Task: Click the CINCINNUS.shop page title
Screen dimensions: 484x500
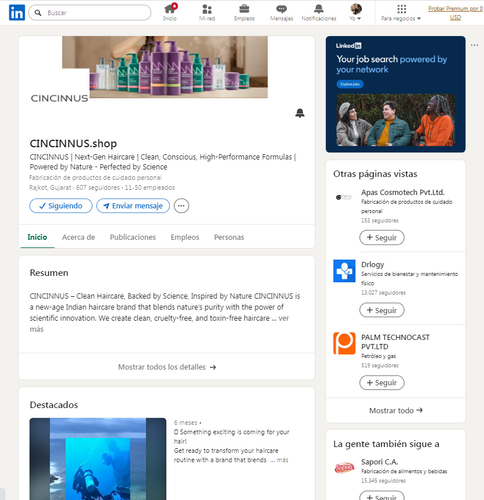Action: [x=73, y=143]
